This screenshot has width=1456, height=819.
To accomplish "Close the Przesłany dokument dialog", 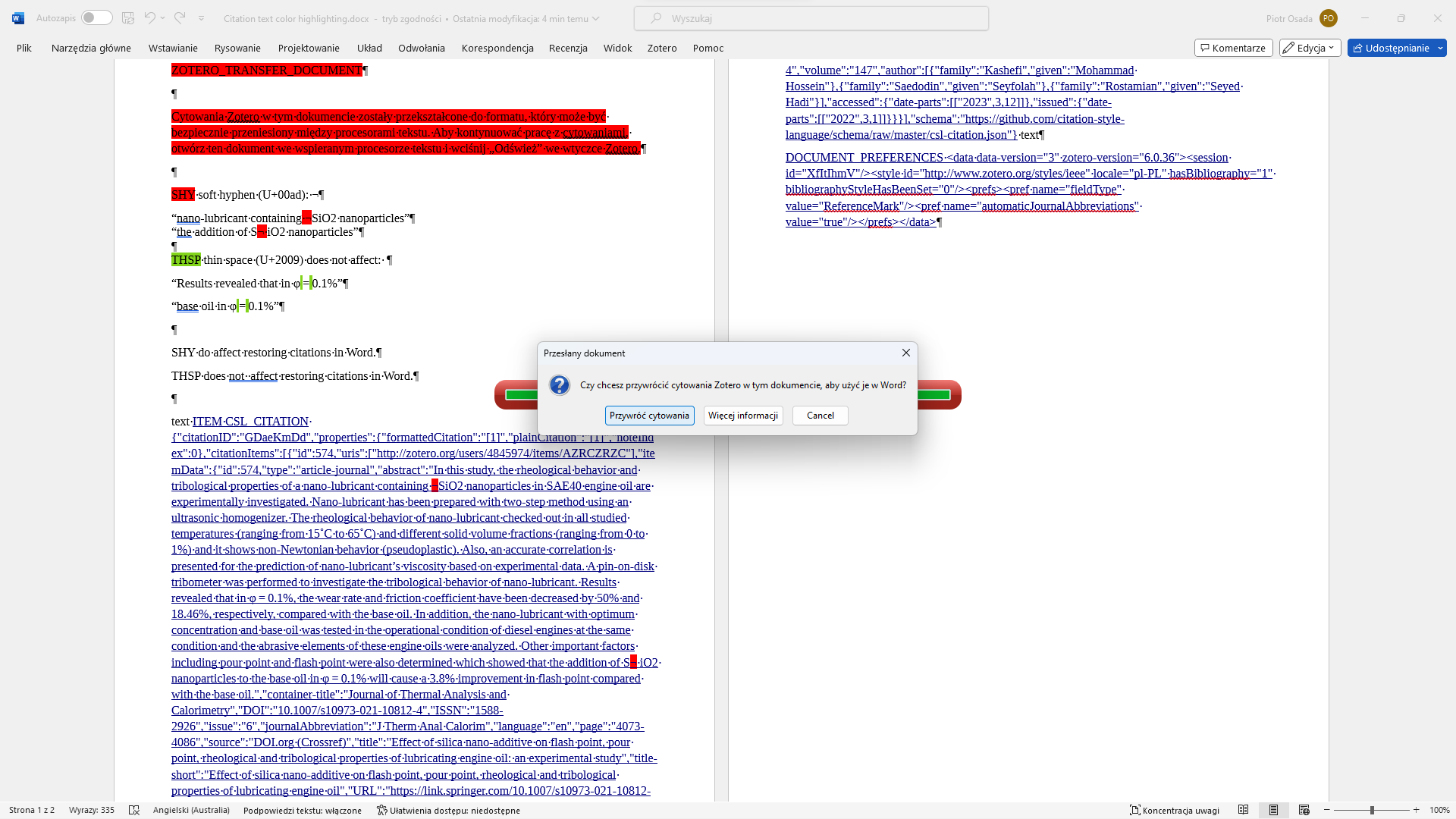I will pyautogui.click(x=905, y=353).
